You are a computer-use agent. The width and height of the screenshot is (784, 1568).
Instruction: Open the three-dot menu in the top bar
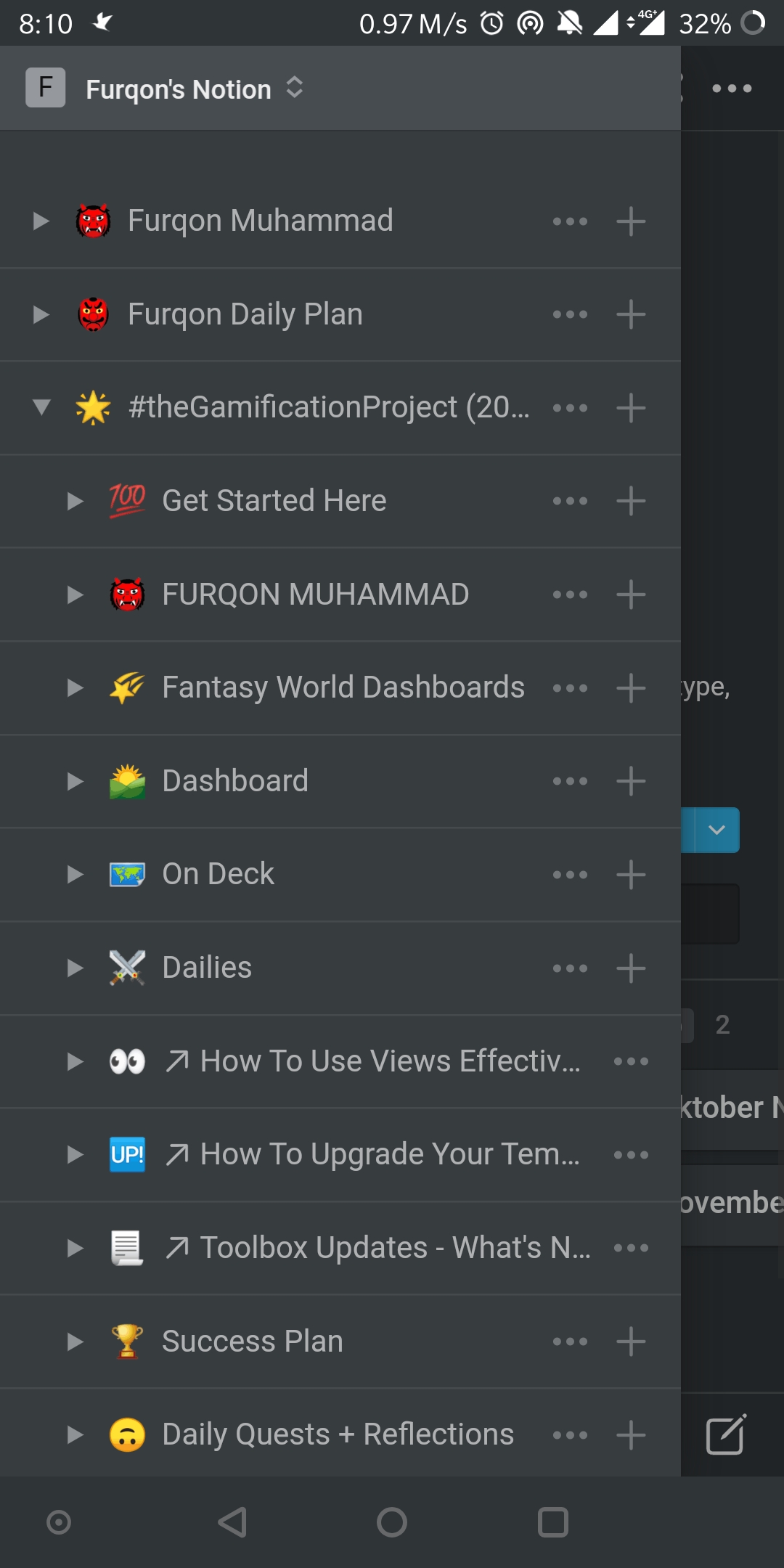pyautogui.click(x=732, y=89)
